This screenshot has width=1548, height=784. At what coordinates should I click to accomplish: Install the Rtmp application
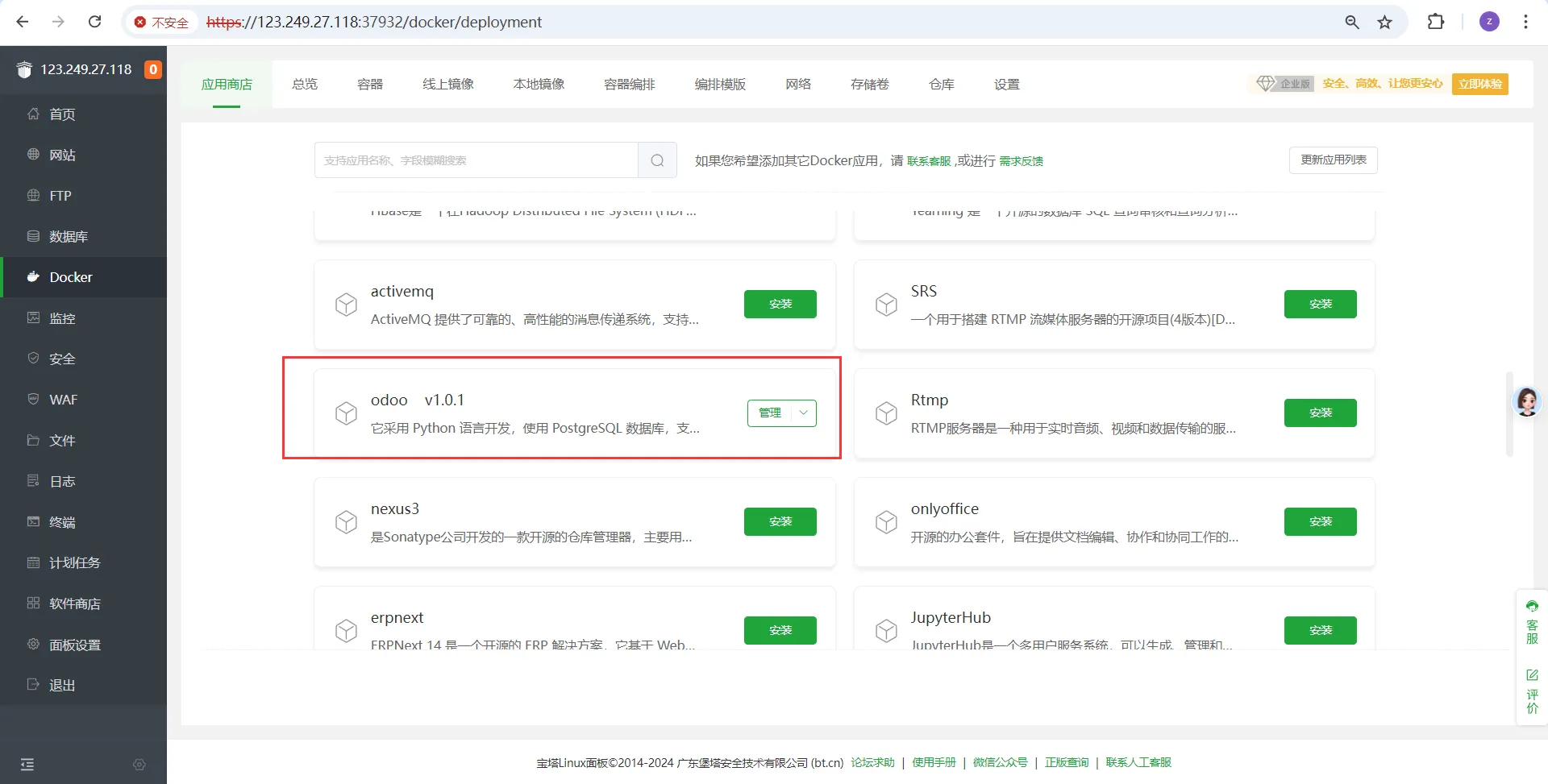tap(1321, 413)
